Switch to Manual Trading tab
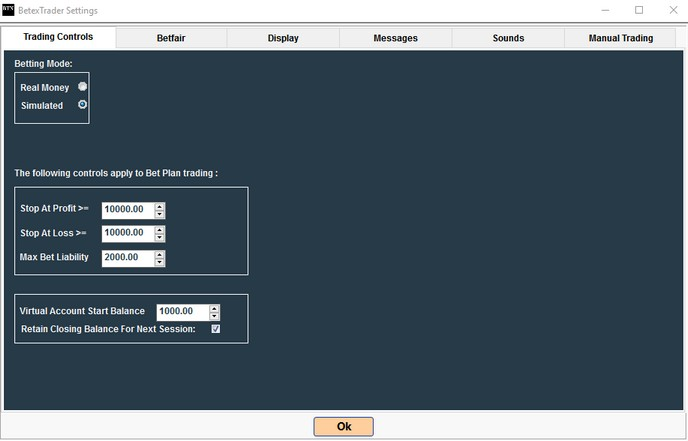688x441 pixels. click(x=620, y=38)
